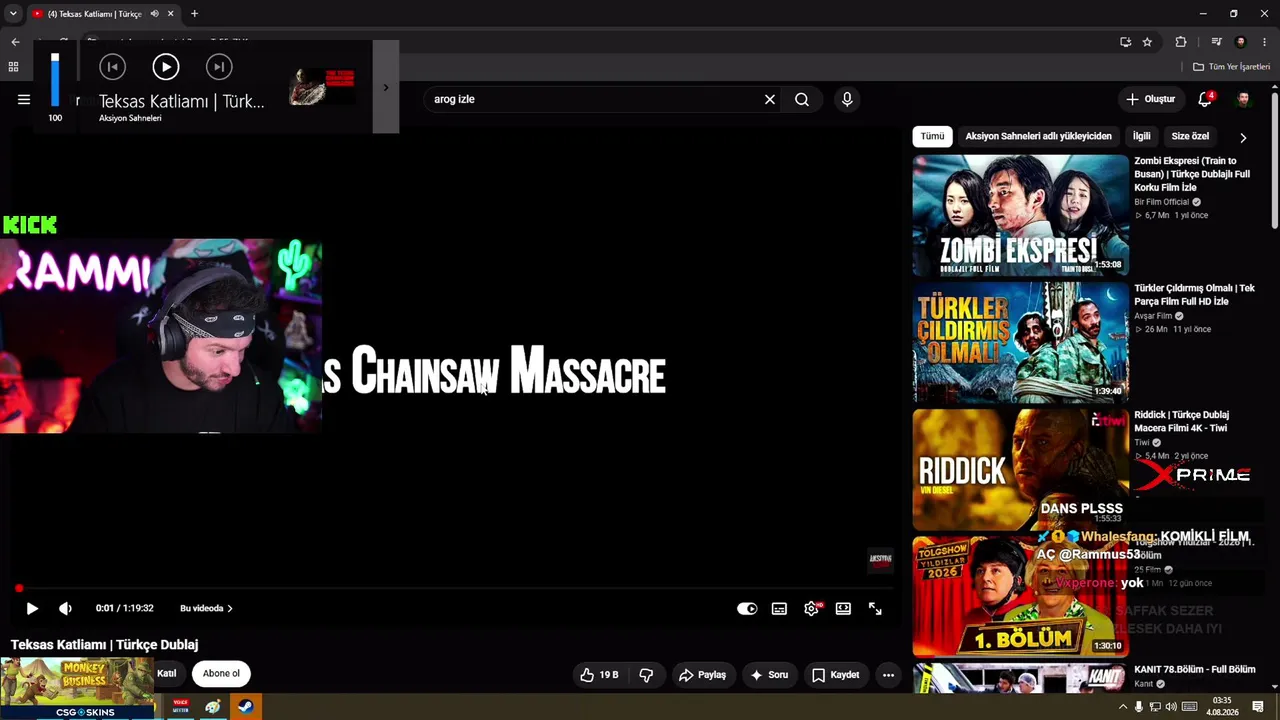The height and width of the screenshot is (720, 1280).
Task: Adjust the blue volume bar at 100
Action: (55, 80)
